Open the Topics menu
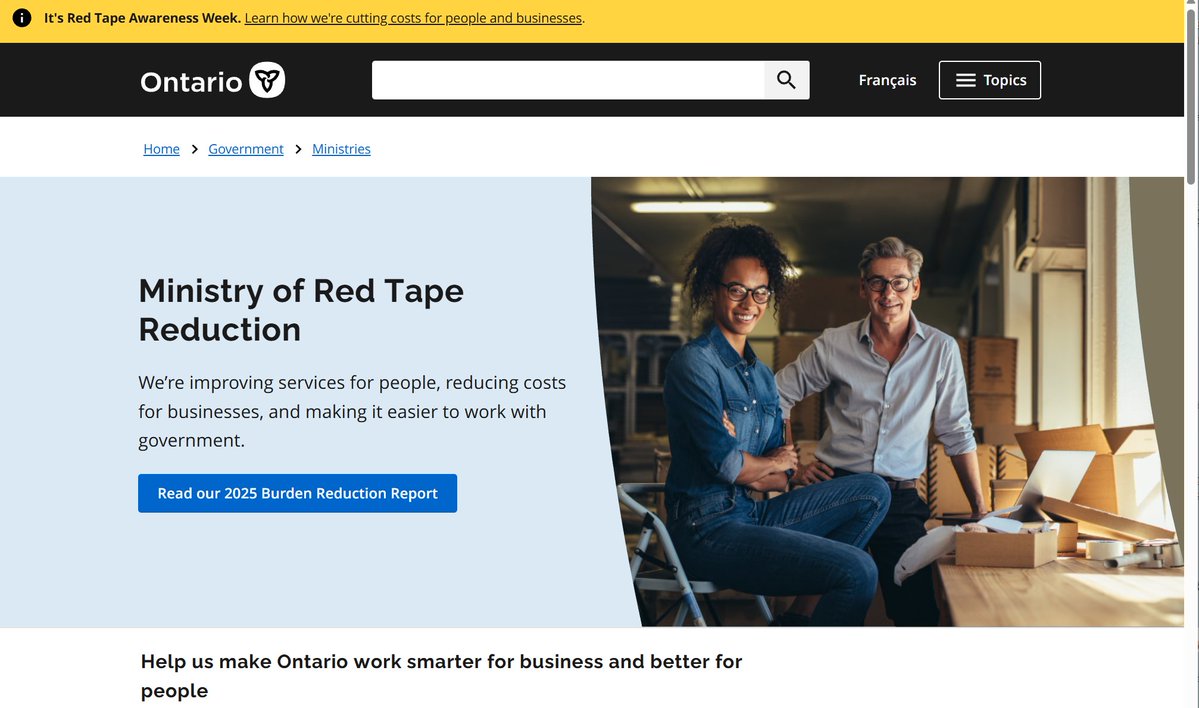Image resolution: width=1199 pixels, height=708 pixels. tap(990, 79)
